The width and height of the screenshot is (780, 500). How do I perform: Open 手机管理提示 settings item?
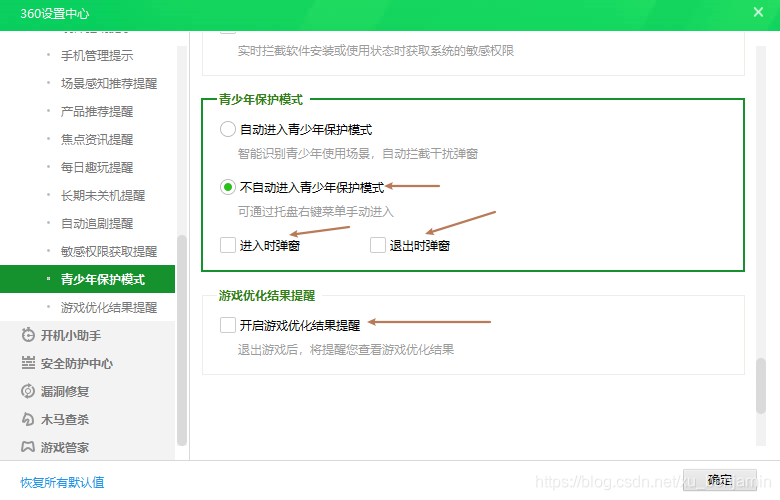[88, 55]
